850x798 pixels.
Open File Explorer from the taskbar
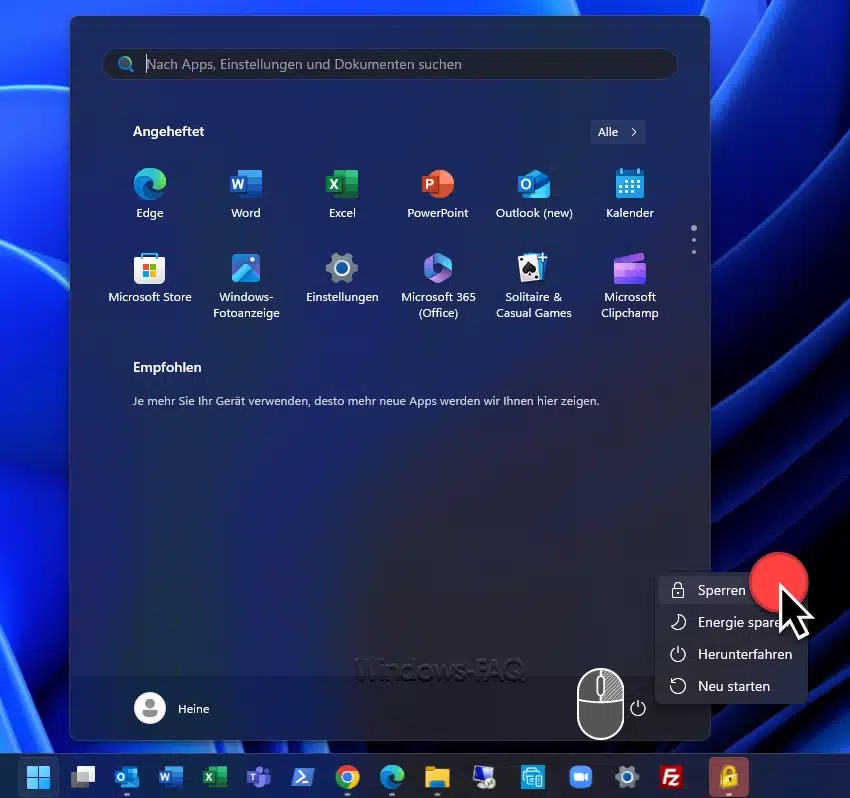coord(437,777)
